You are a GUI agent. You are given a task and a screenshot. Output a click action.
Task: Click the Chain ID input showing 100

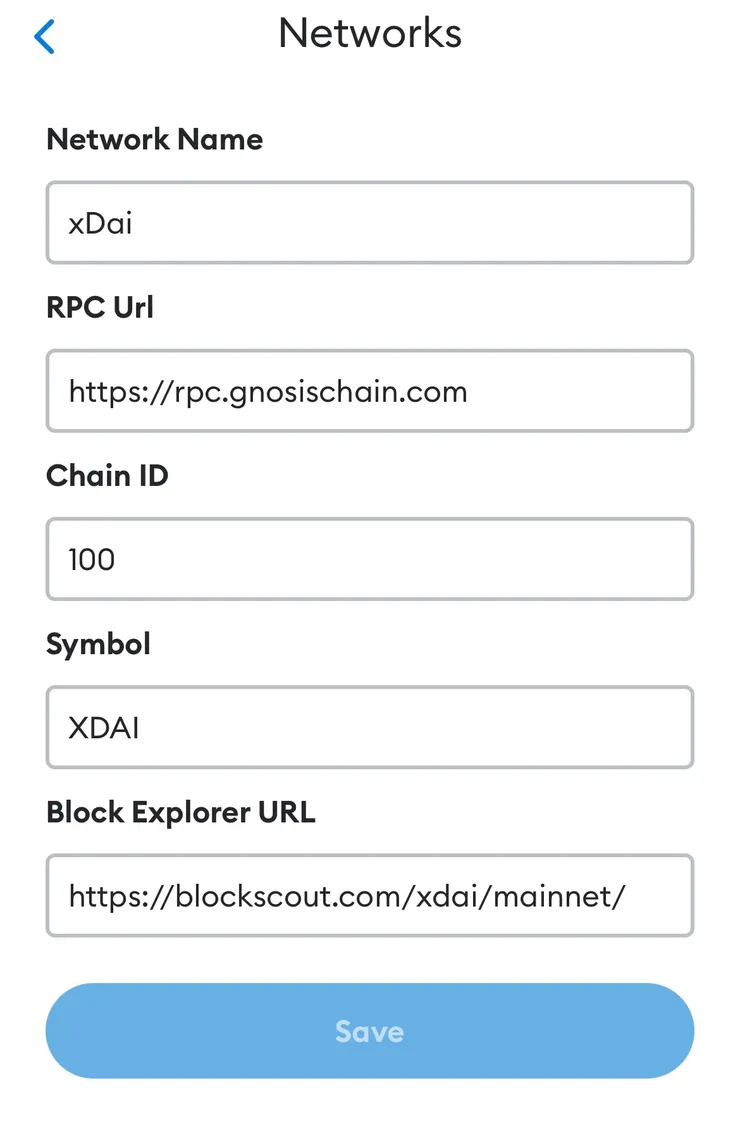pyautogui.click(x=370, y=559)
